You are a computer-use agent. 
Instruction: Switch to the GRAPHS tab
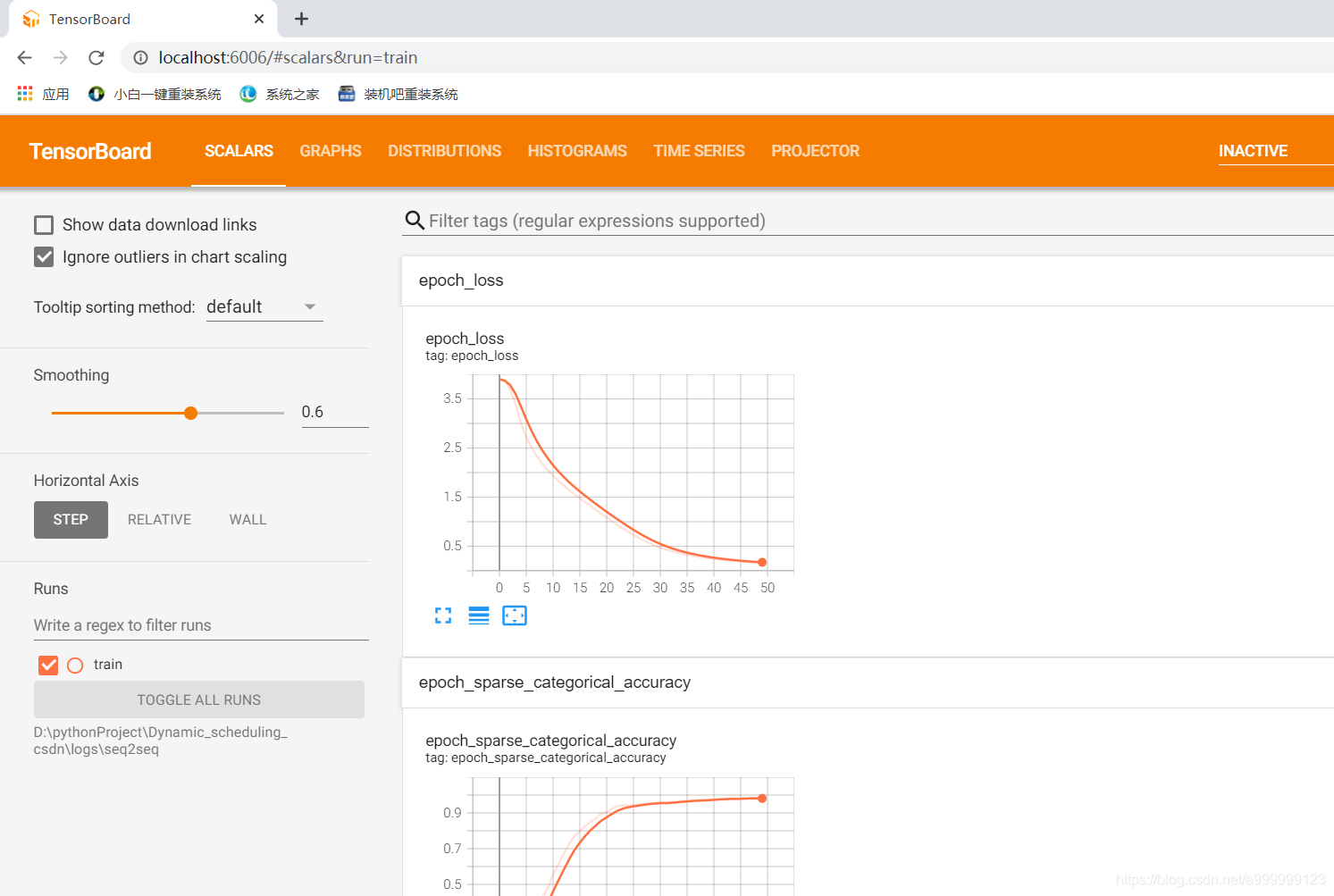[x=331, y=151]
